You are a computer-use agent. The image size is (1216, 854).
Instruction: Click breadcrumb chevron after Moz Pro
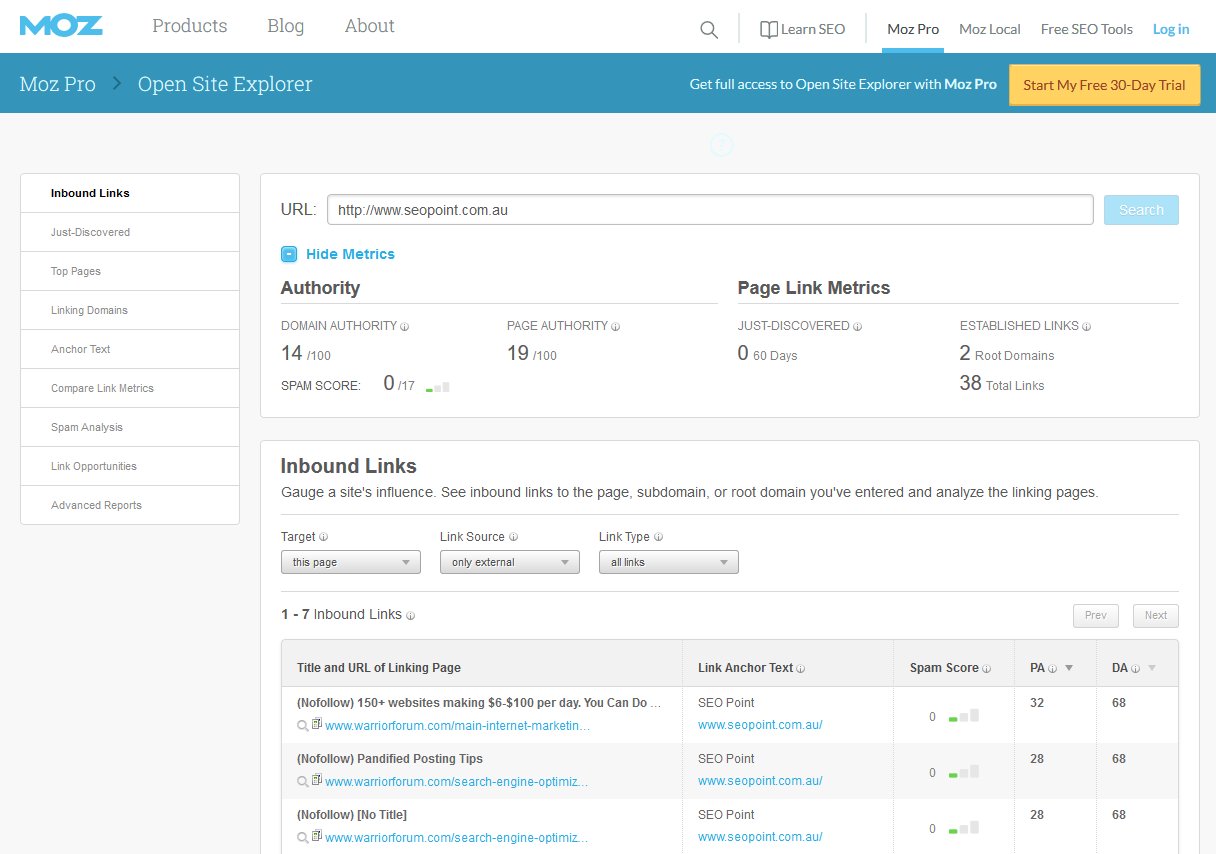[x=117, y=84]
